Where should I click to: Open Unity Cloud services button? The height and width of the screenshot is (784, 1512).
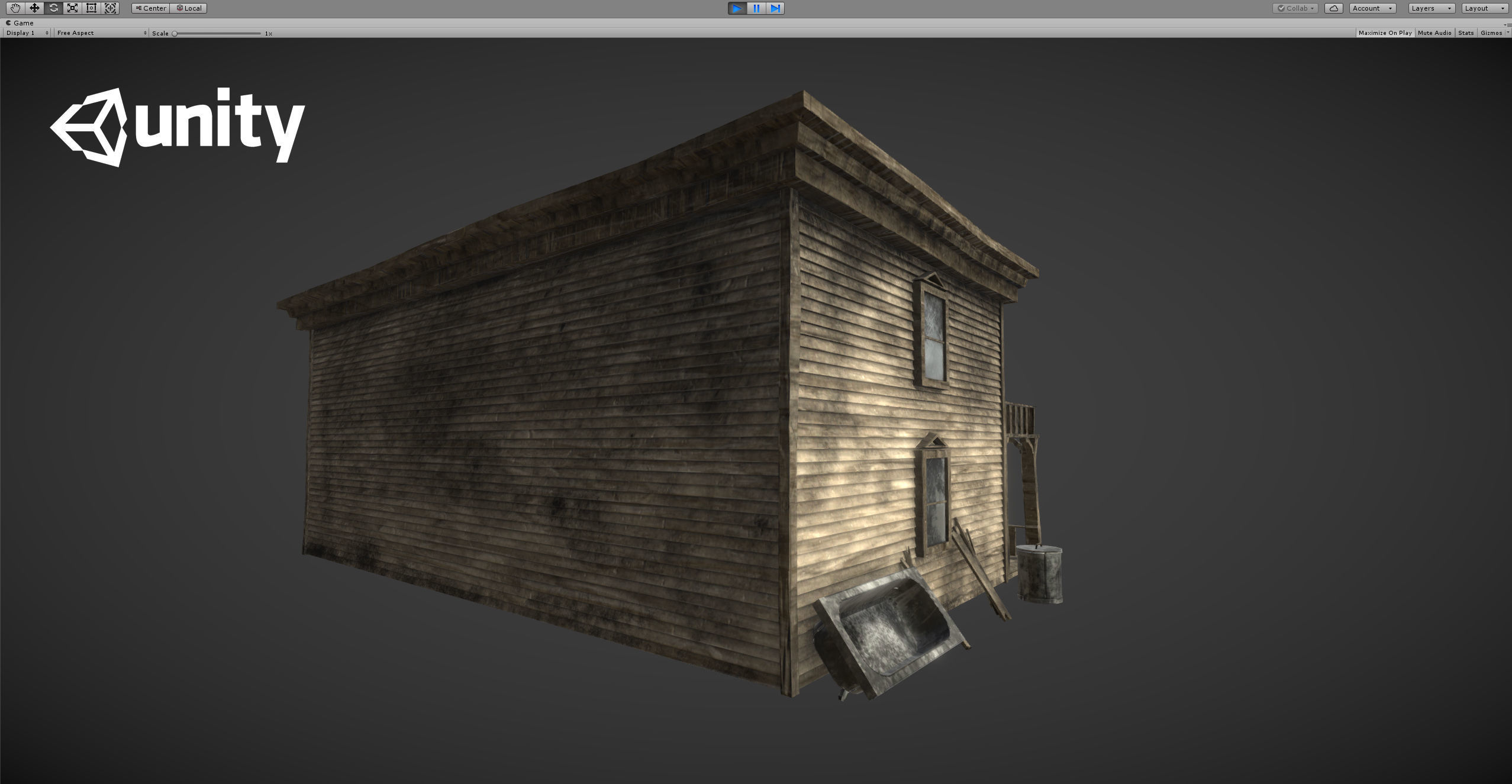1333,8
